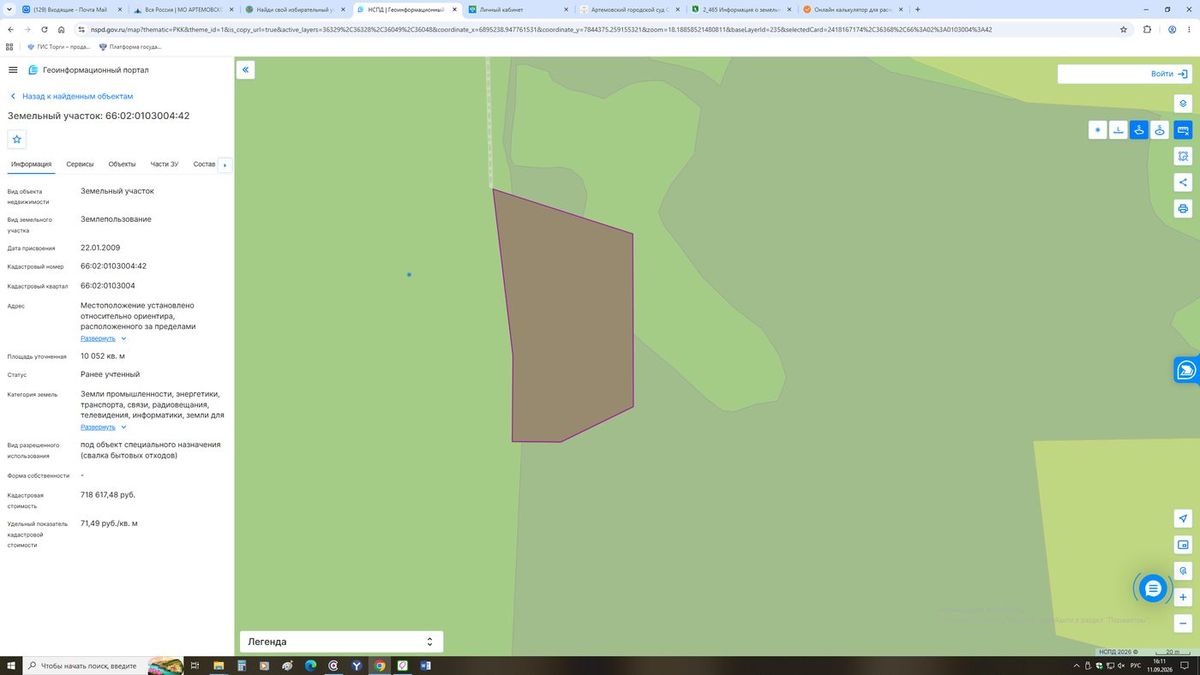Image resolution: width=1200 pixels, height=675 pixels.
Task: Select the ellipse area measurement tool
Action: click(x=1160, y=130)
